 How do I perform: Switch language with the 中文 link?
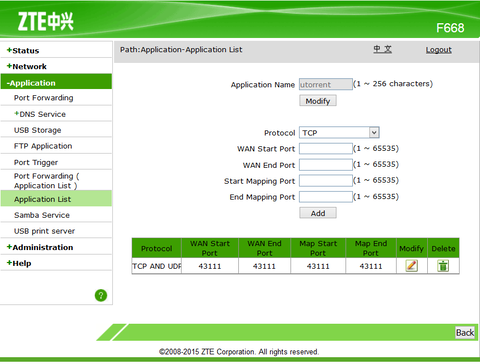382,49
